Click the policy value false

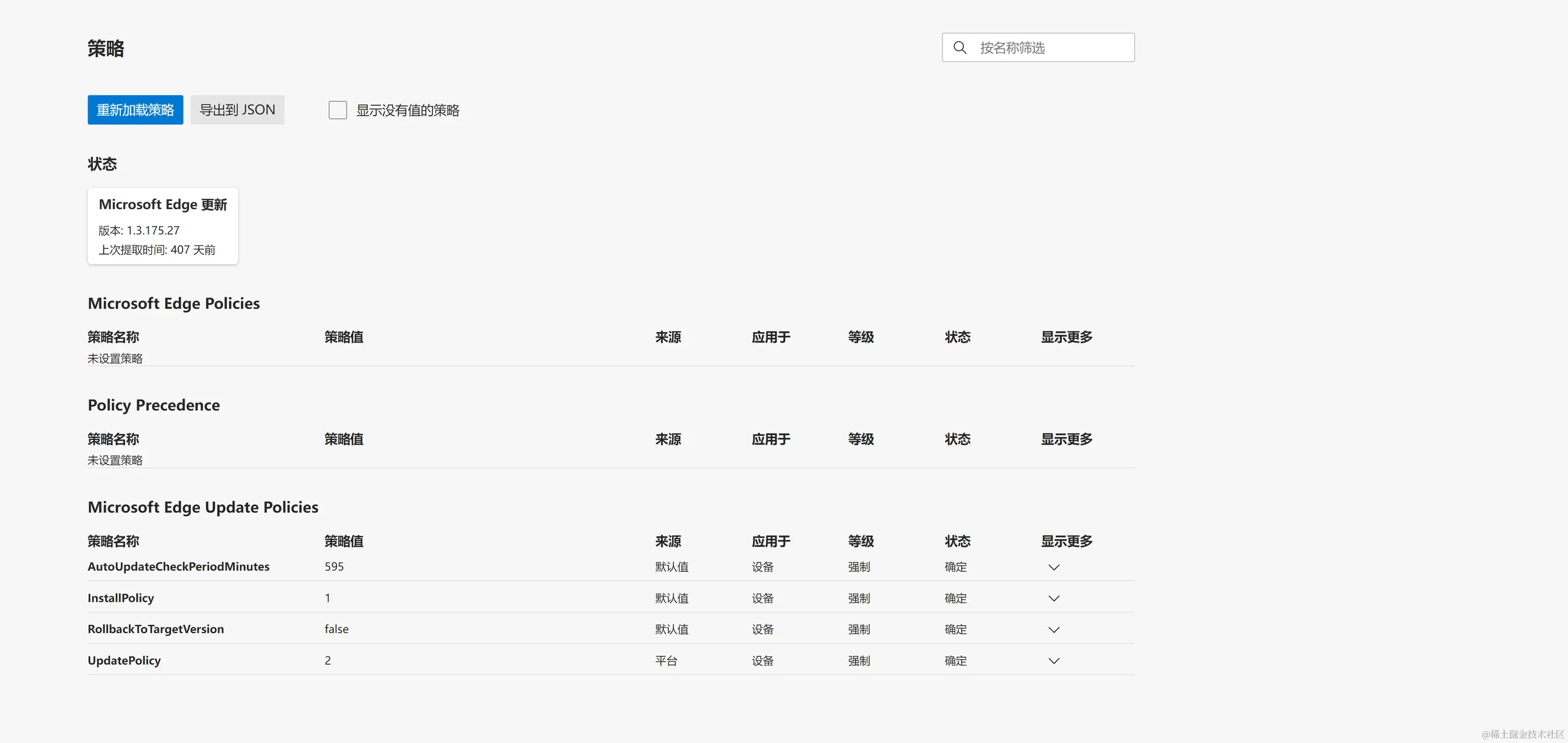coord(337,629)
